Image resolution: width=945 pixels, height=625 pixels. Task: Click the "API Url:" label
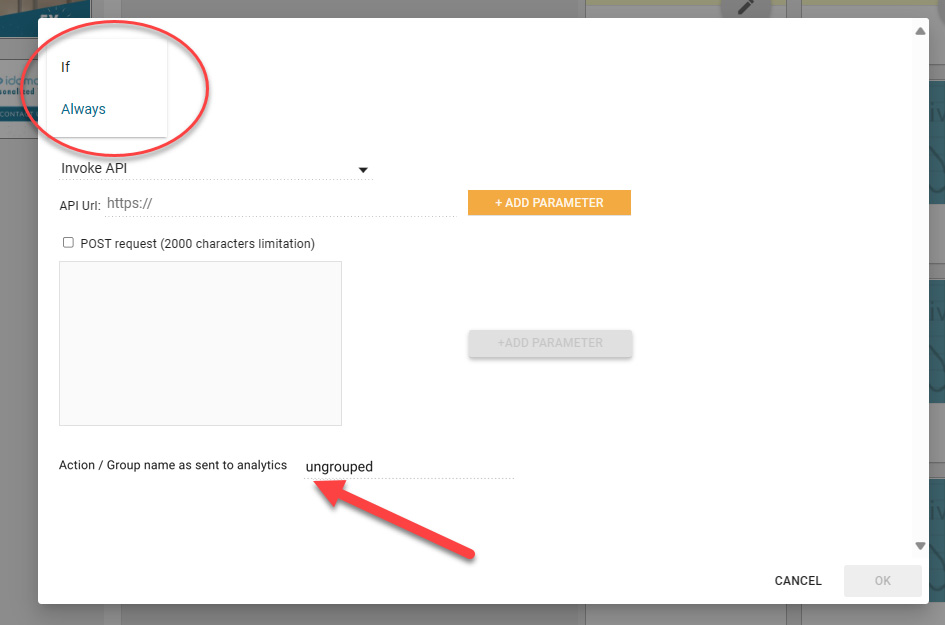point(79,204)
